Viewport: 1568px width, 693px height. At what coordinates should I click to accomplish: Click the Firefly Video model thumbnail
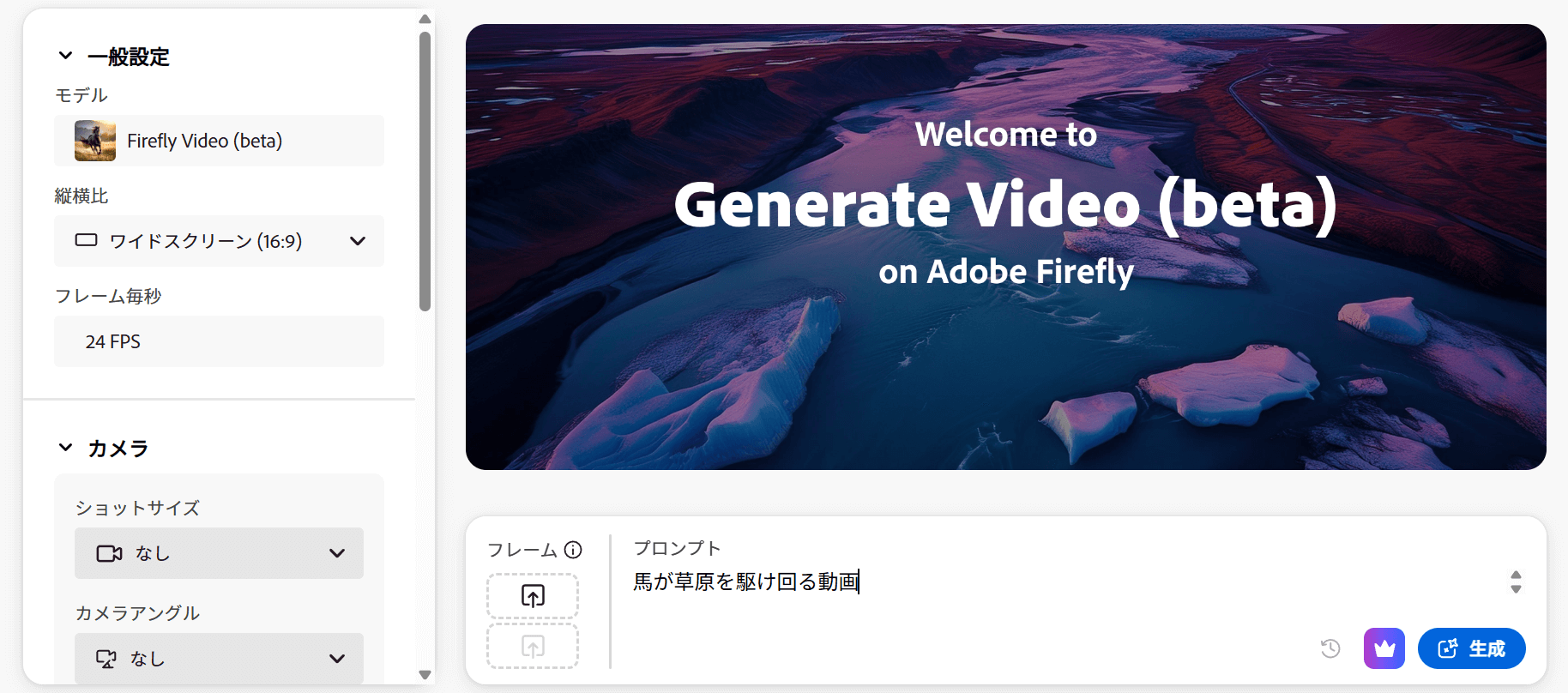95,141
